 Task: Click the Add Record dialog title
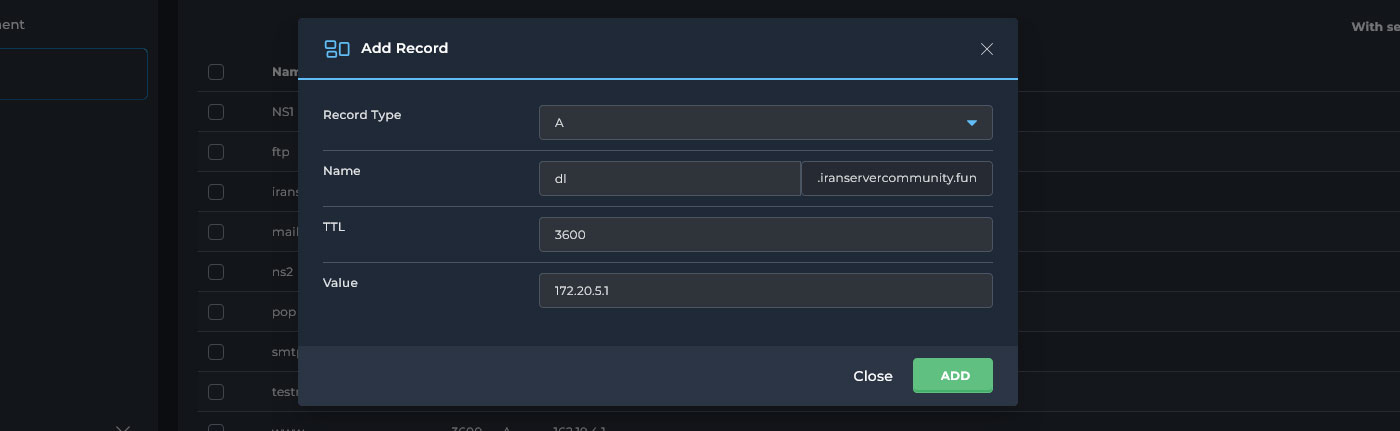(404, 48)
